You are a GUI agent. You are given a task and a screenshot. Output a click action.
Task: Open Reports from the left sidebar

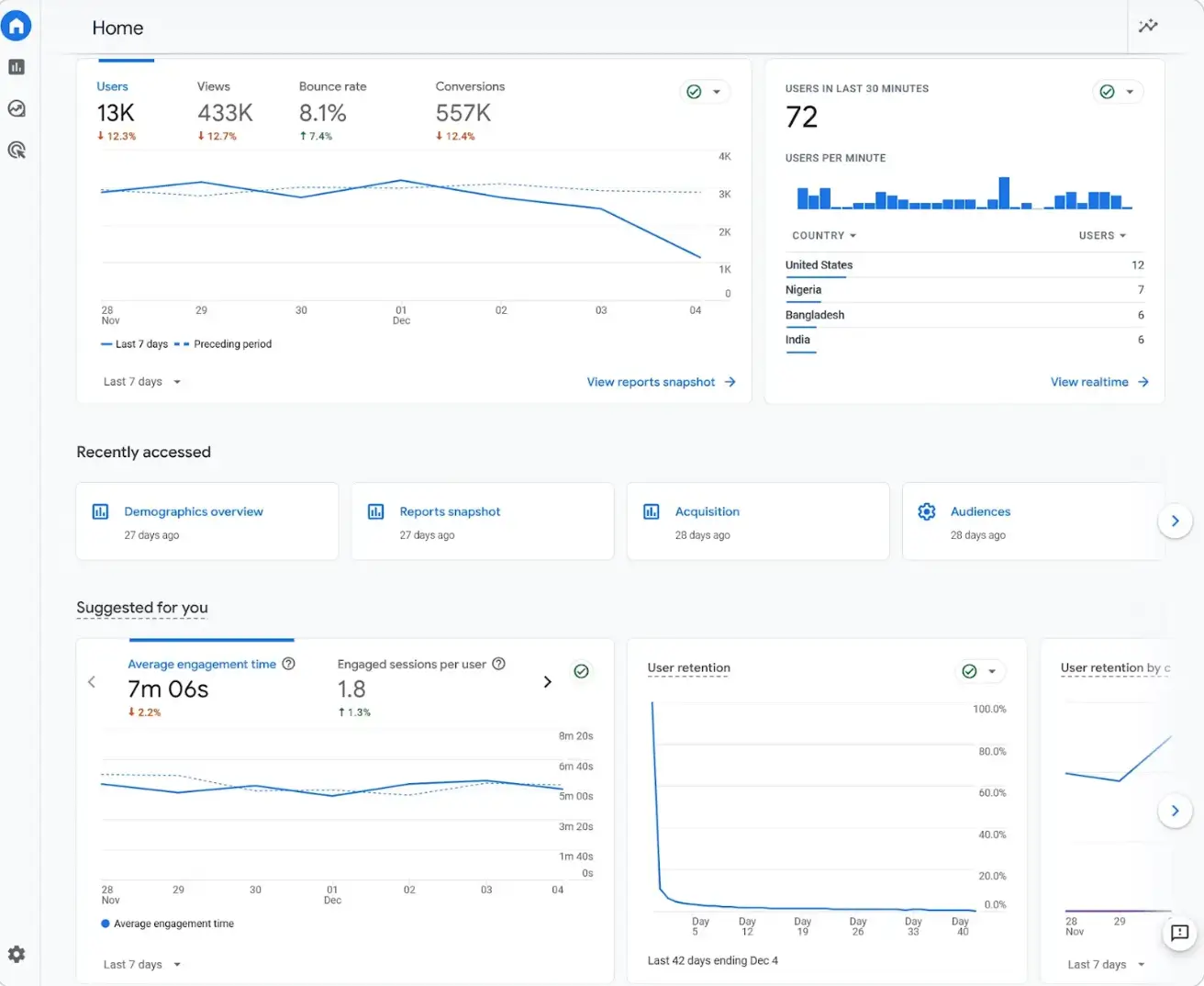pyautogui.click(x=17, y=66)
